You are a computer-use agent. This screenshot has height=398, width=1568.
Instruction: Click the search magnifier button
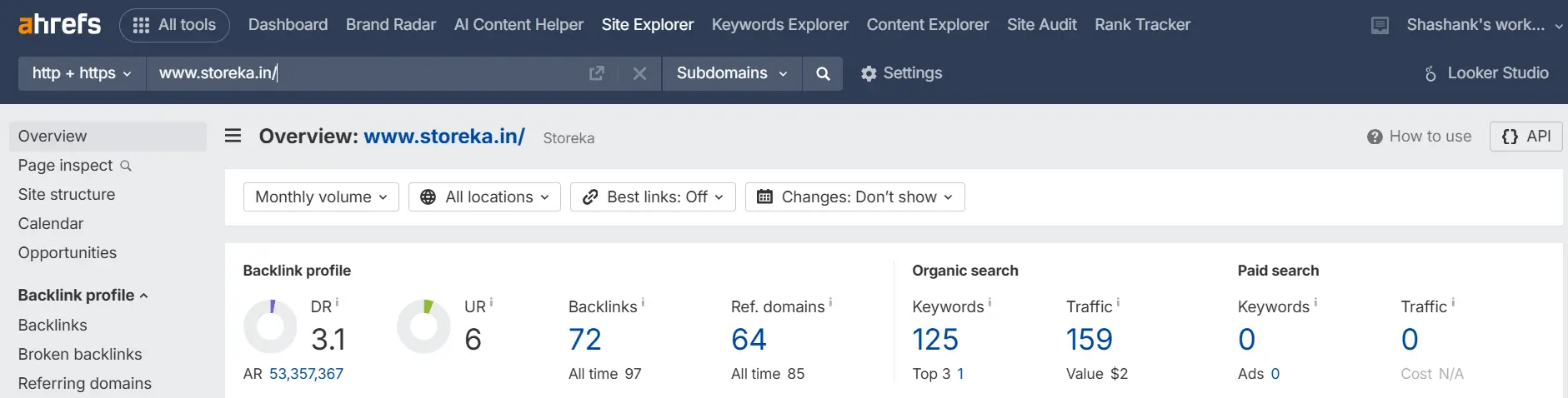[823, 73]
